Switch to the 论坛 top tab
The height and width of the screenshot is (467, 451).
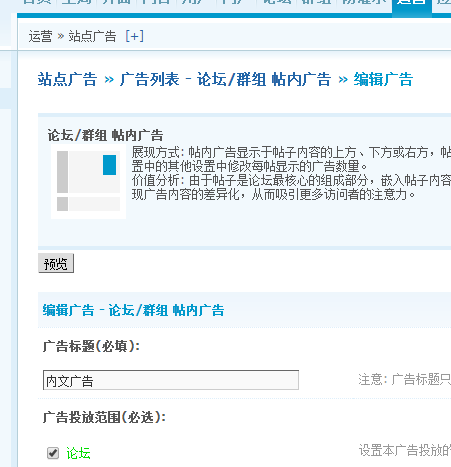(276, 3)
